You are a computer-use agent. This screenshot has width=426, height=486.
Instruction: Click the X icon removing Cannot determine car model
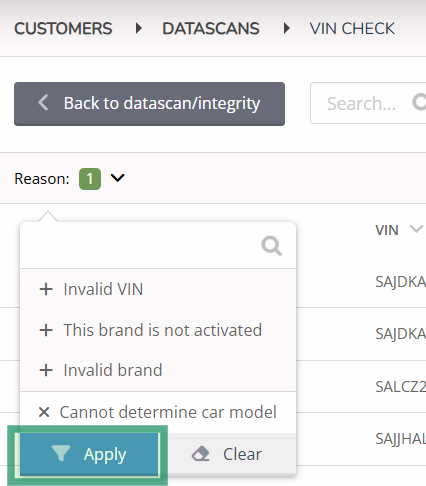tap(44, 412)
